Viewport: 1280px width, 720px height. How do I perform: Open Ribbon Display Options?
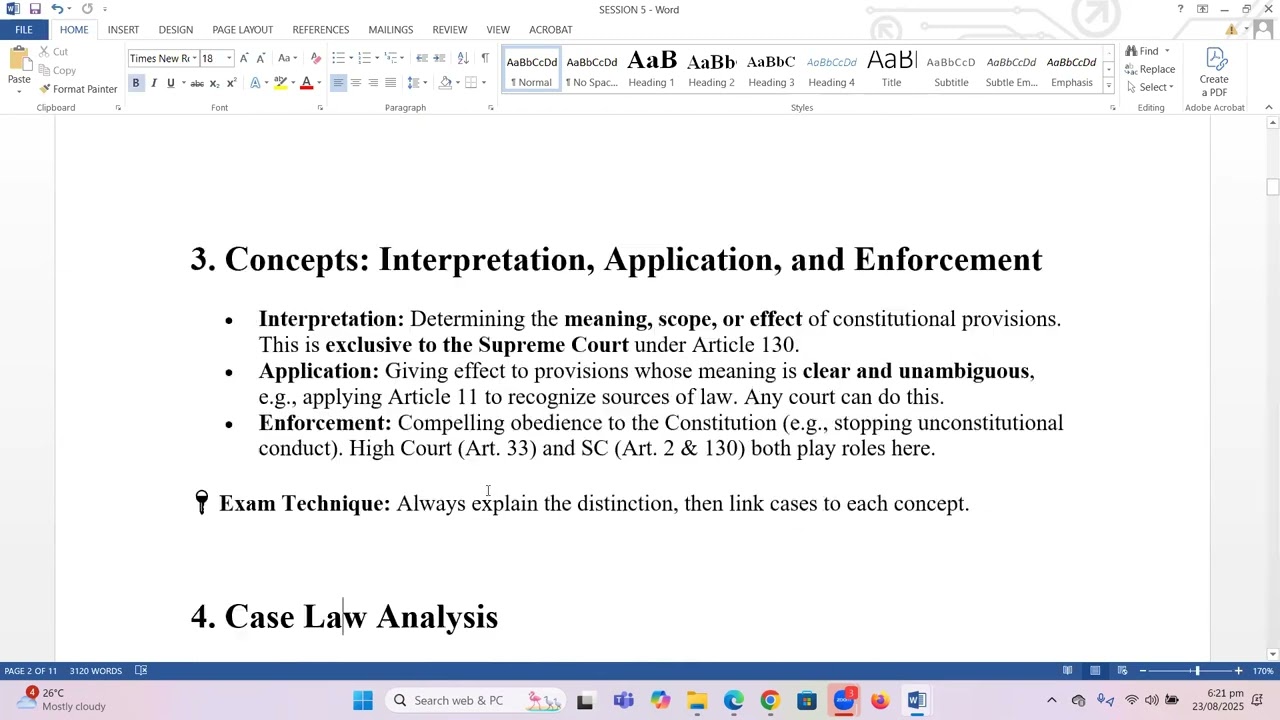coord(1202,9)
